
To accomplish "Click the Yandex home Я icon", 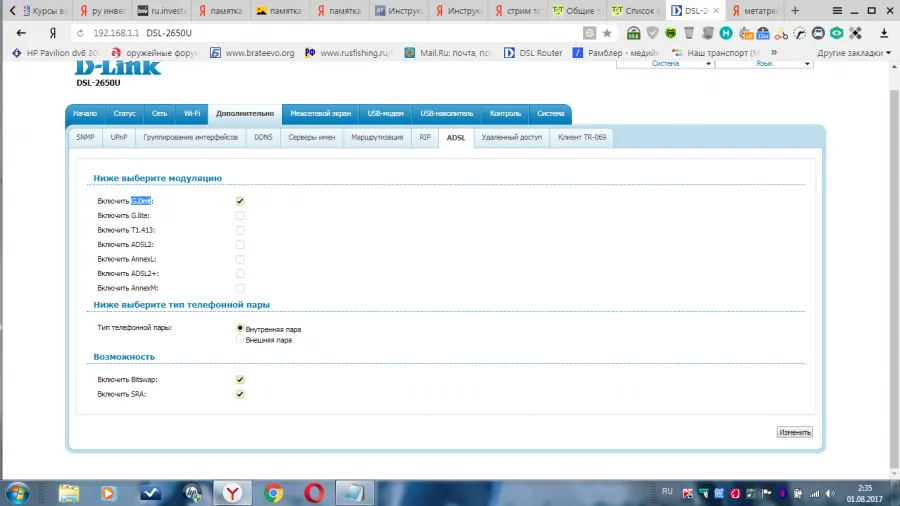I will coord(53,33).
